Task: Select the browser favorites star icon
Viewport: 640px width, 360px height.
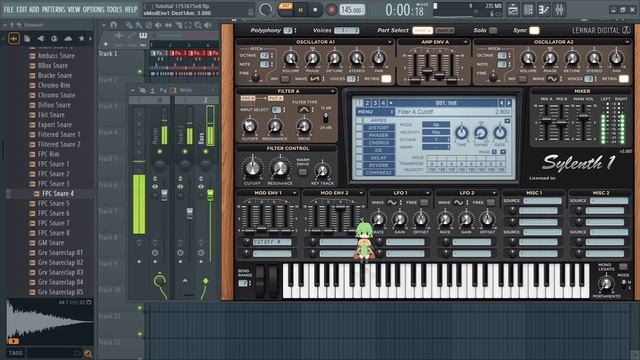Action: 81,38
